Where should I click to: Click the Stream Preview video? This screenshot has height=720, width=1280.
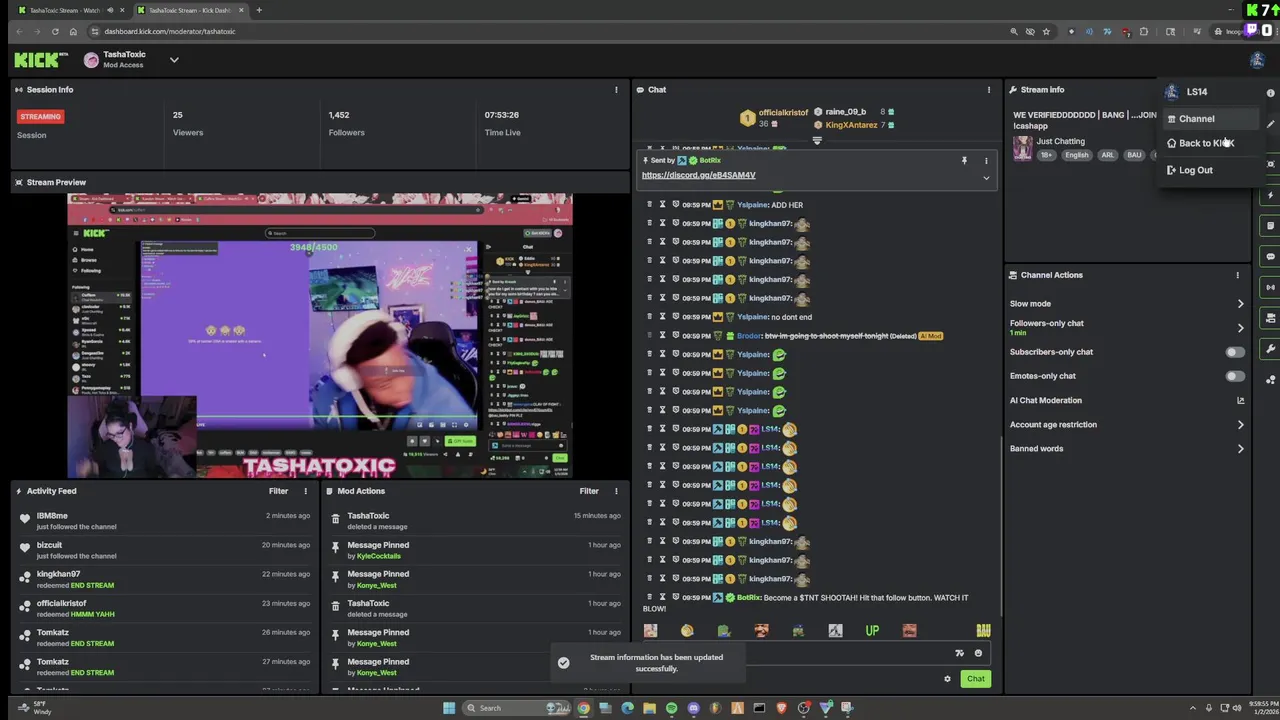pyautogui.click(x=320, y=336)
